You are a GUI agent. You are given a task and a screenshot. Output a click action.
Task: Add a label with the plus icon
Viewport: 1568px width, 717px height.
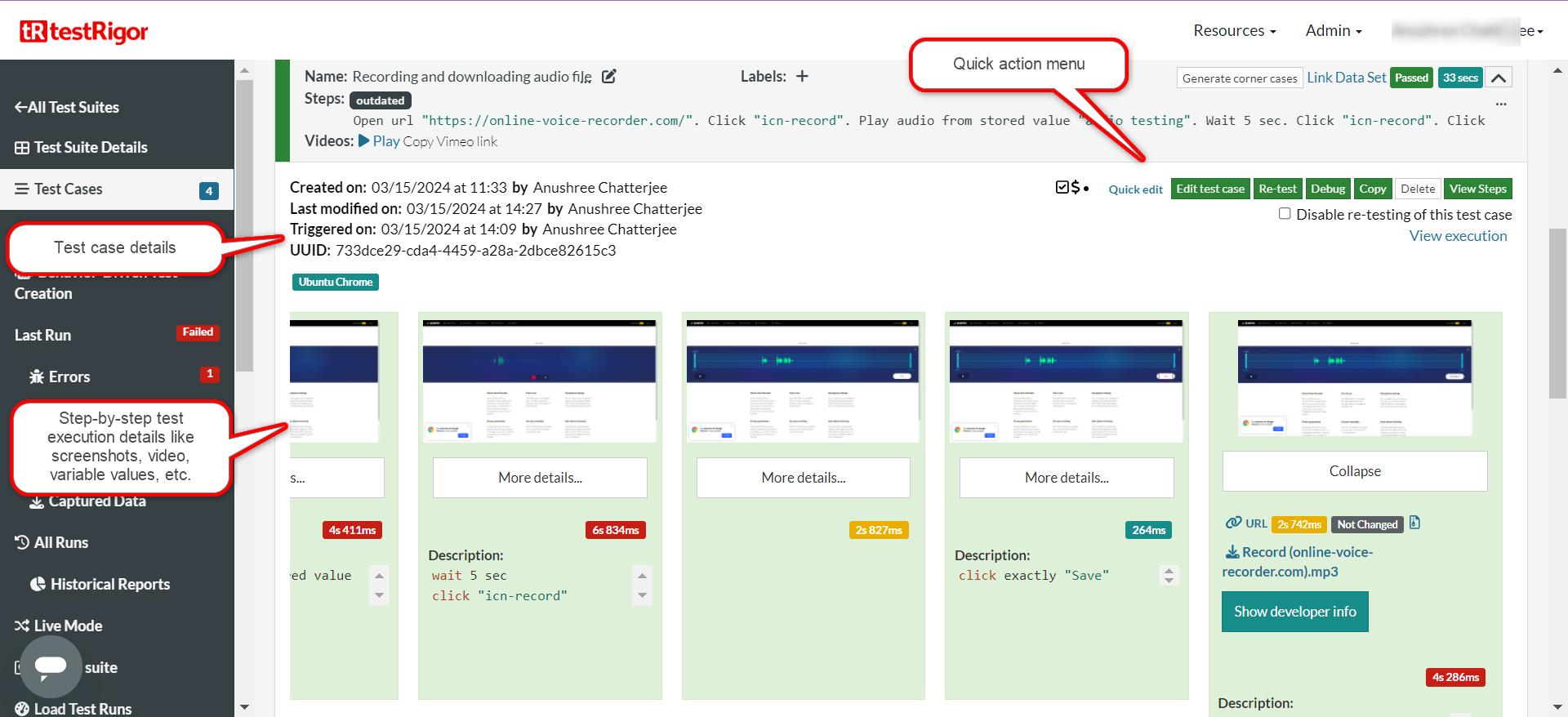coord(802,76)
